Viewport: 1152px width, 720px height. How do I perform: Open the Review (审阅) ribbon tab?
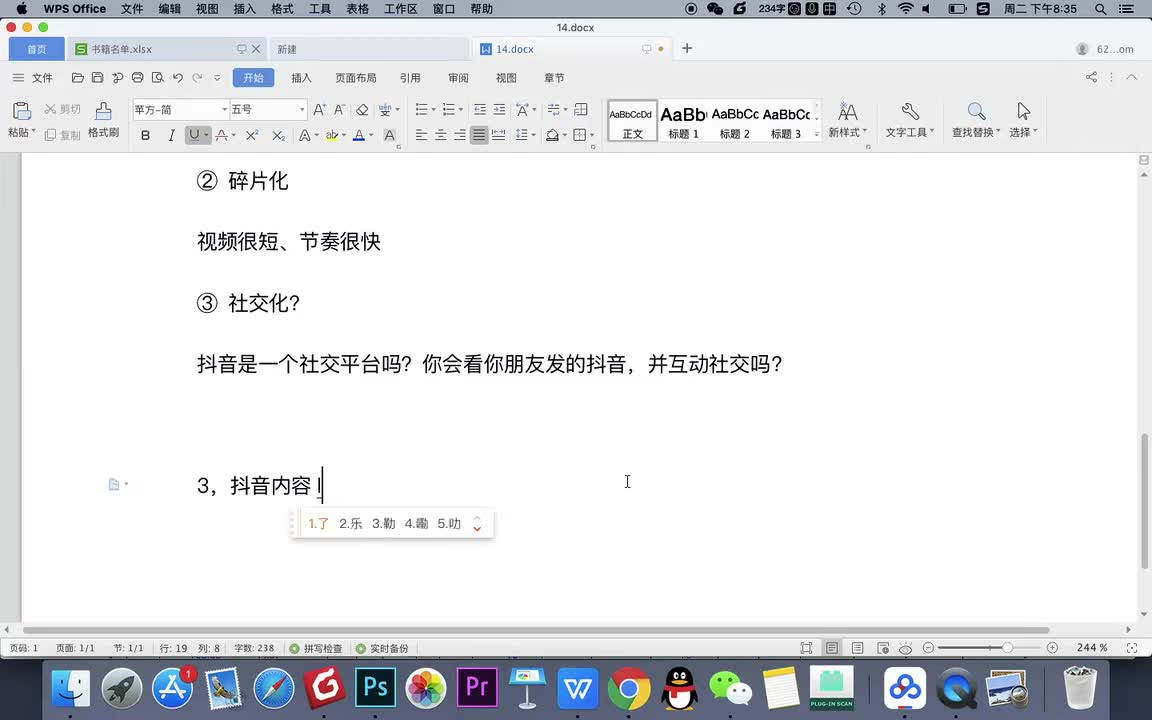[x=458, y=78]
